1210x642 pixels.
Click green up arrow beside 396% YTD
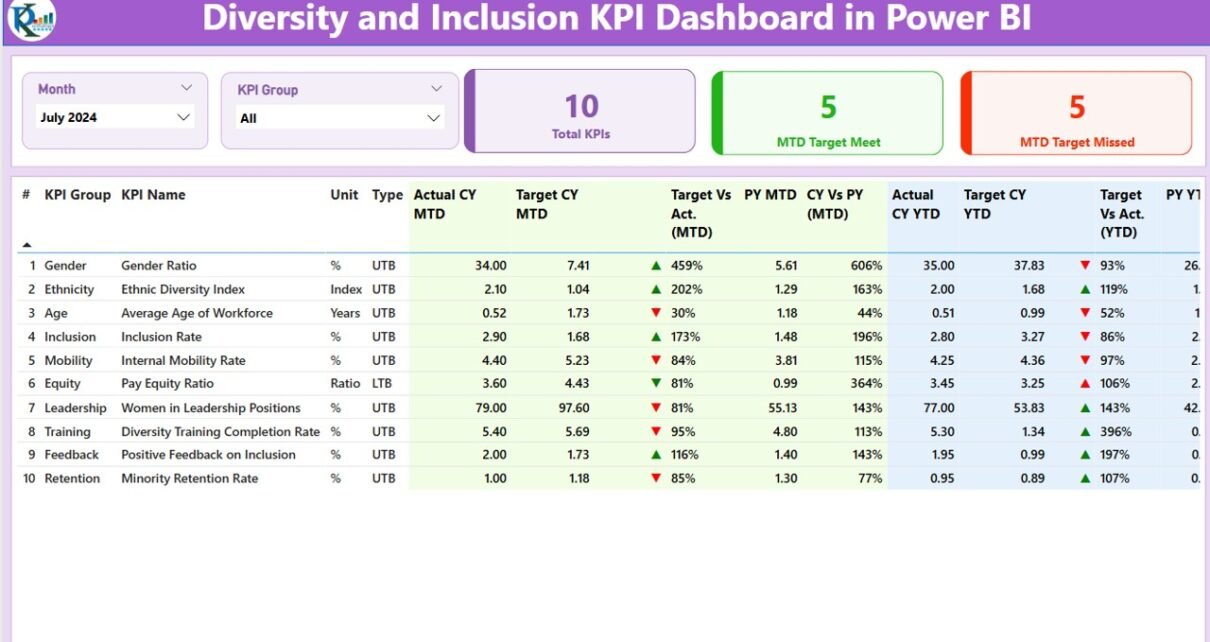click(1085, 432)
